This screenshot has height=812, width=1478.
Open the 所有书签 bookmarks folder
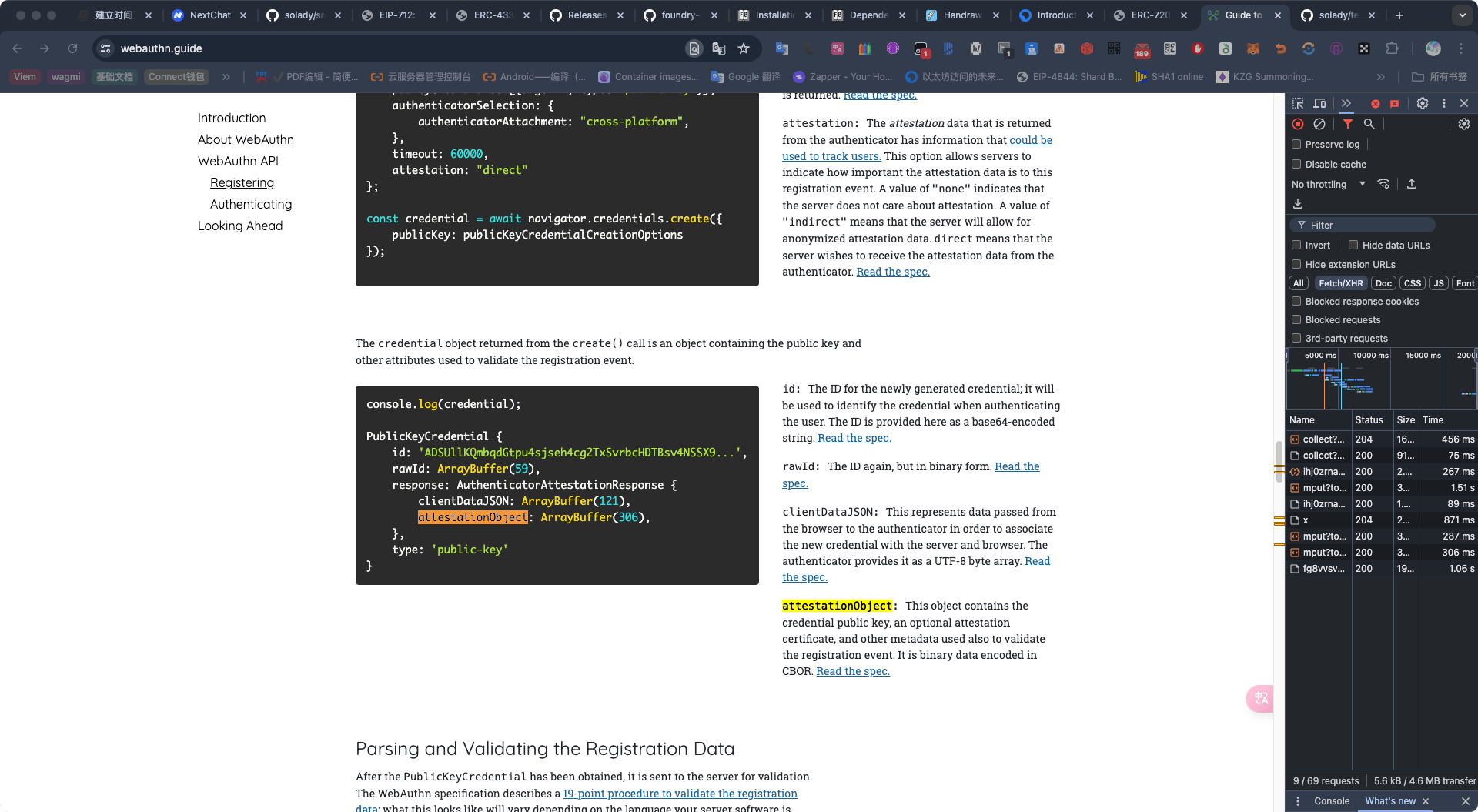click(1440, 77)
